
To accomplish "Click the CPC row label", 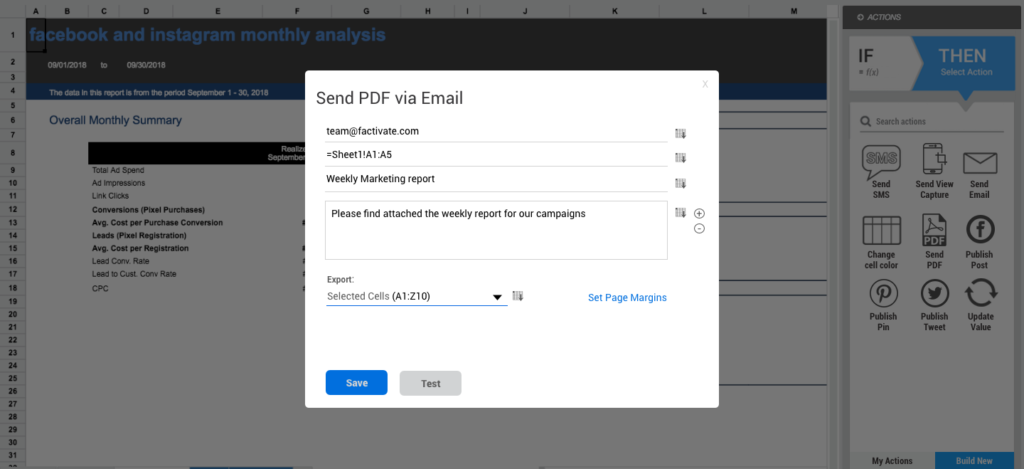I will pyautogui.click(x=100, y=289).
